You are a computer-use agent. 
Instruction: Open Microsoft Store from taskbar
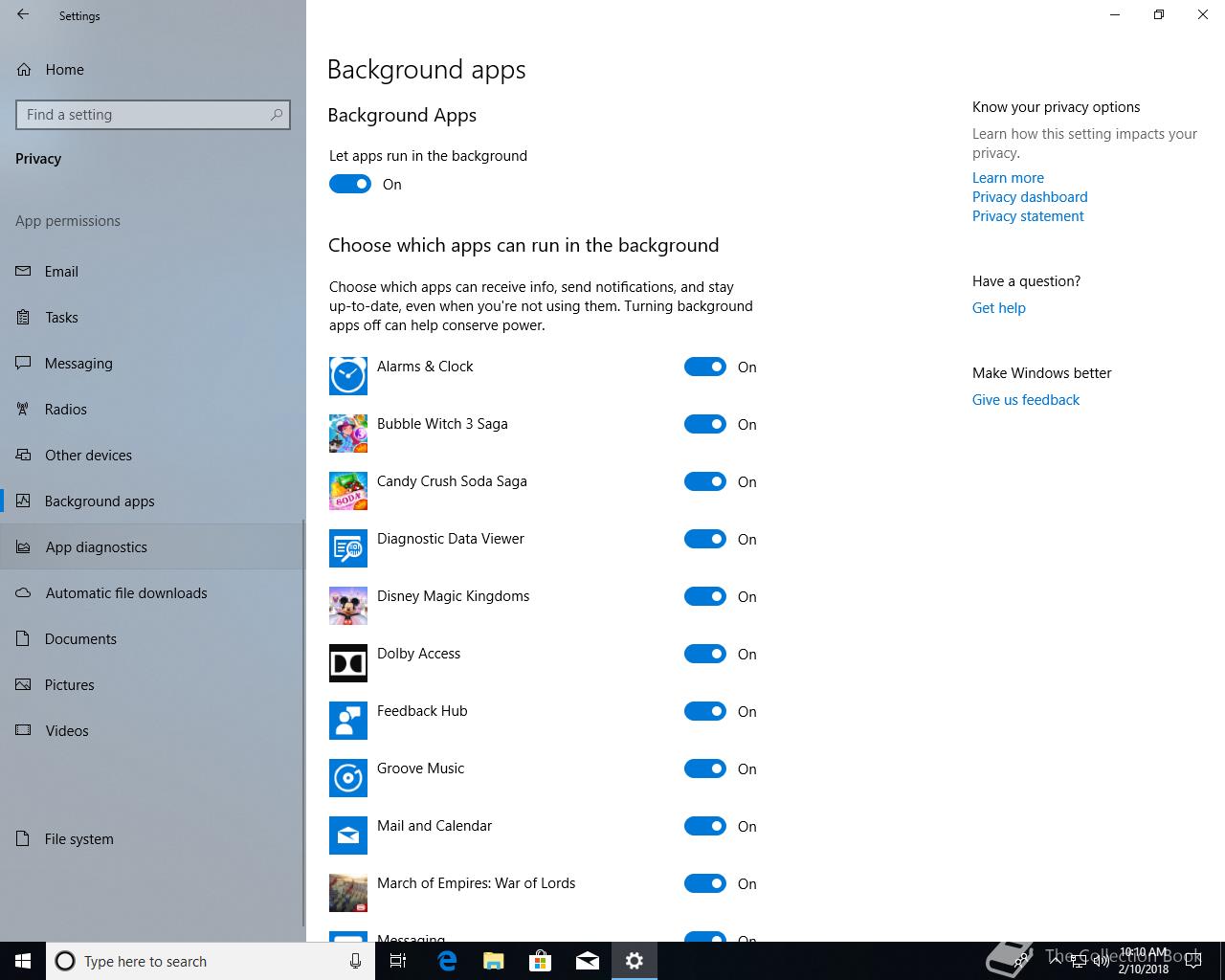(x=541, y=961)
